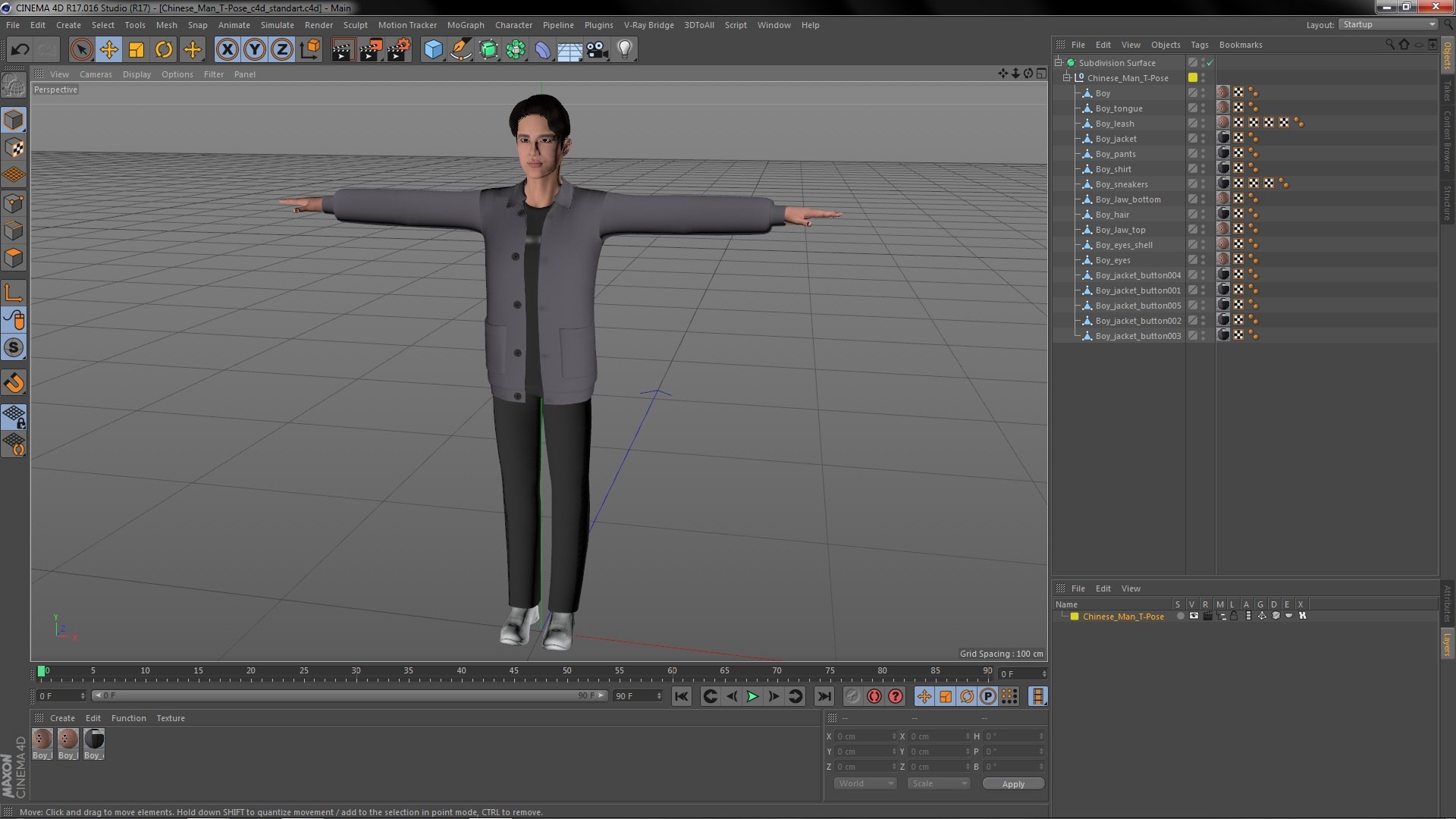Viewport: 1456px width, 819px height.
Task: Add a Camera object icon
Action: (597, 50)
